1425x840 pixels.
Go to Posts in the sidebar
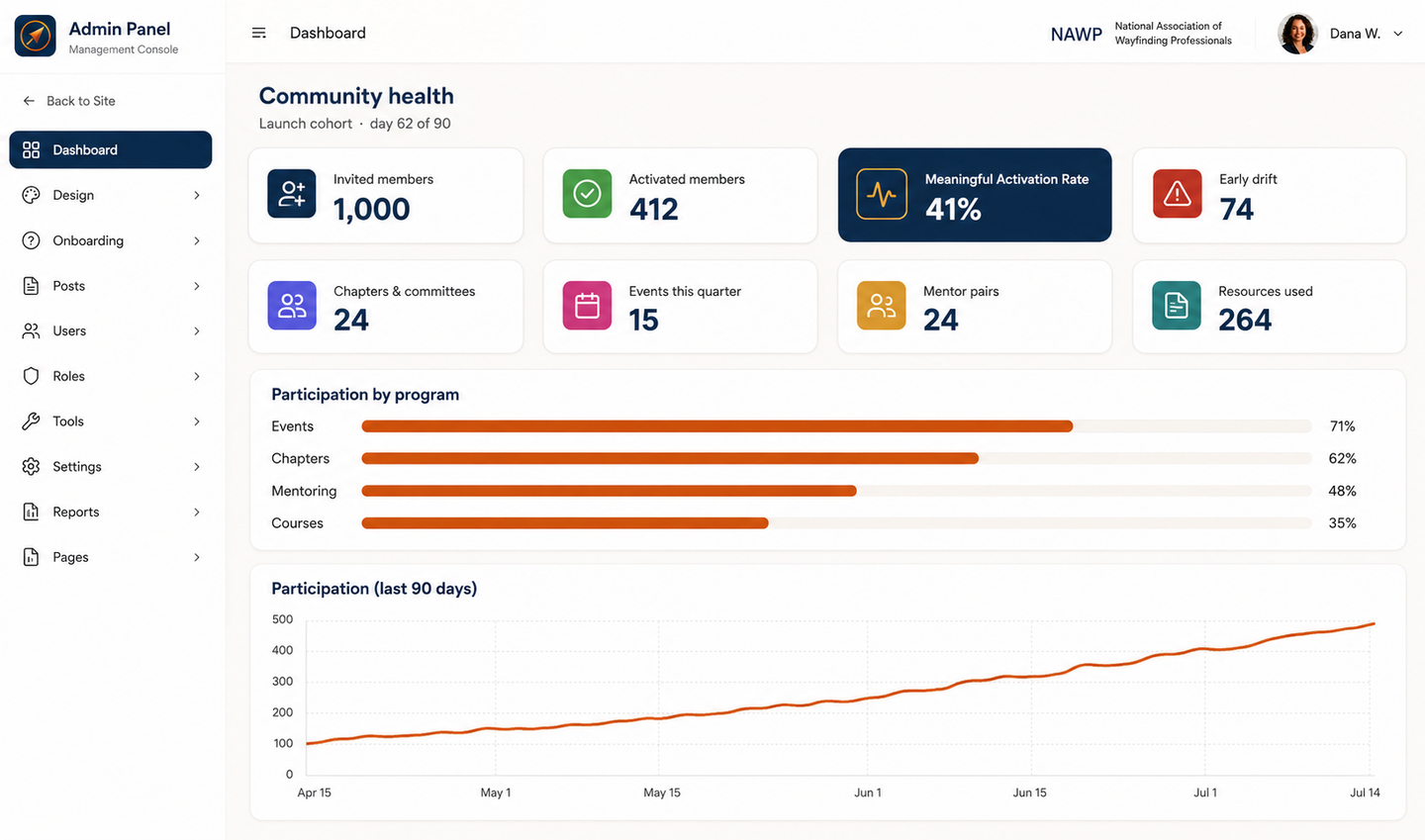click(x=111, y=286)
